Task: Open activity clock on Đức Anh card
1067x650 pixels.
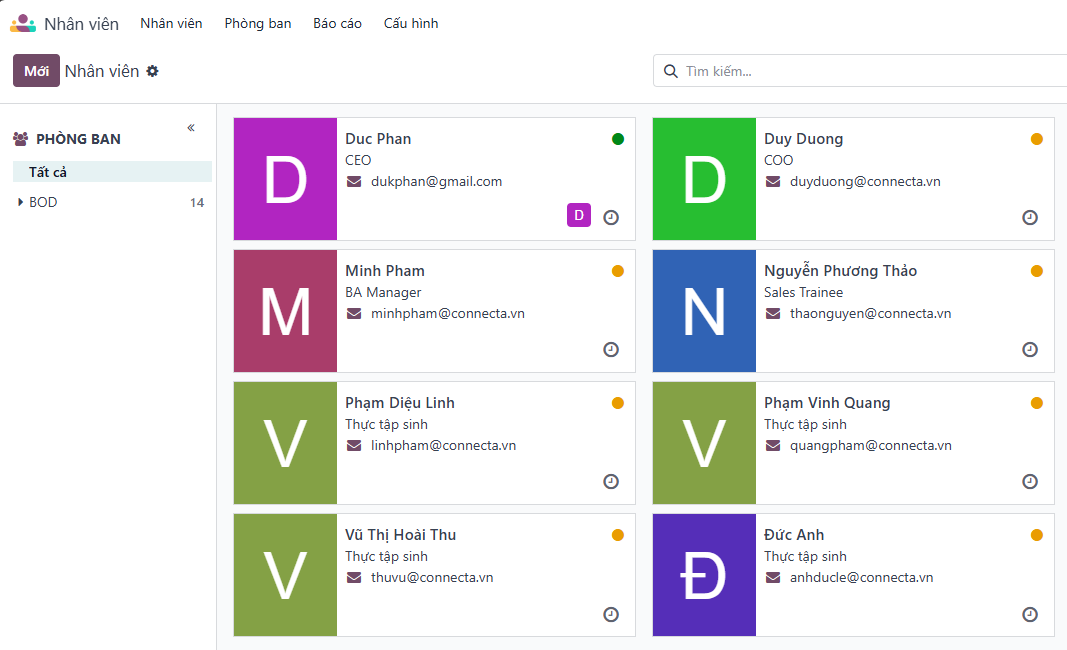Action: pos(1030,615)
